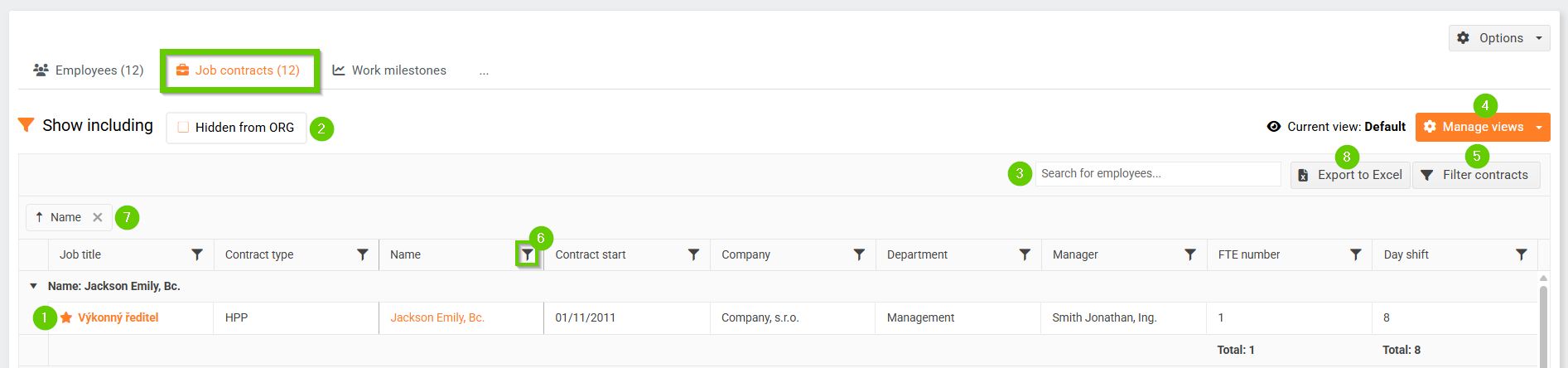Open the Contract type column filter
The height and width of the screenshot is (368, 1568).
(363, 254)
